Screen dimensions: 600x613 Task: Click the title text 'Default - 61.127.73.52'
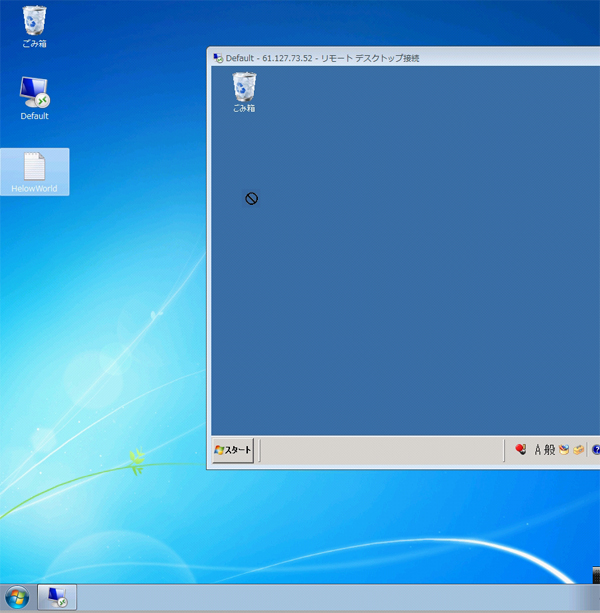[x=269, y=58]
